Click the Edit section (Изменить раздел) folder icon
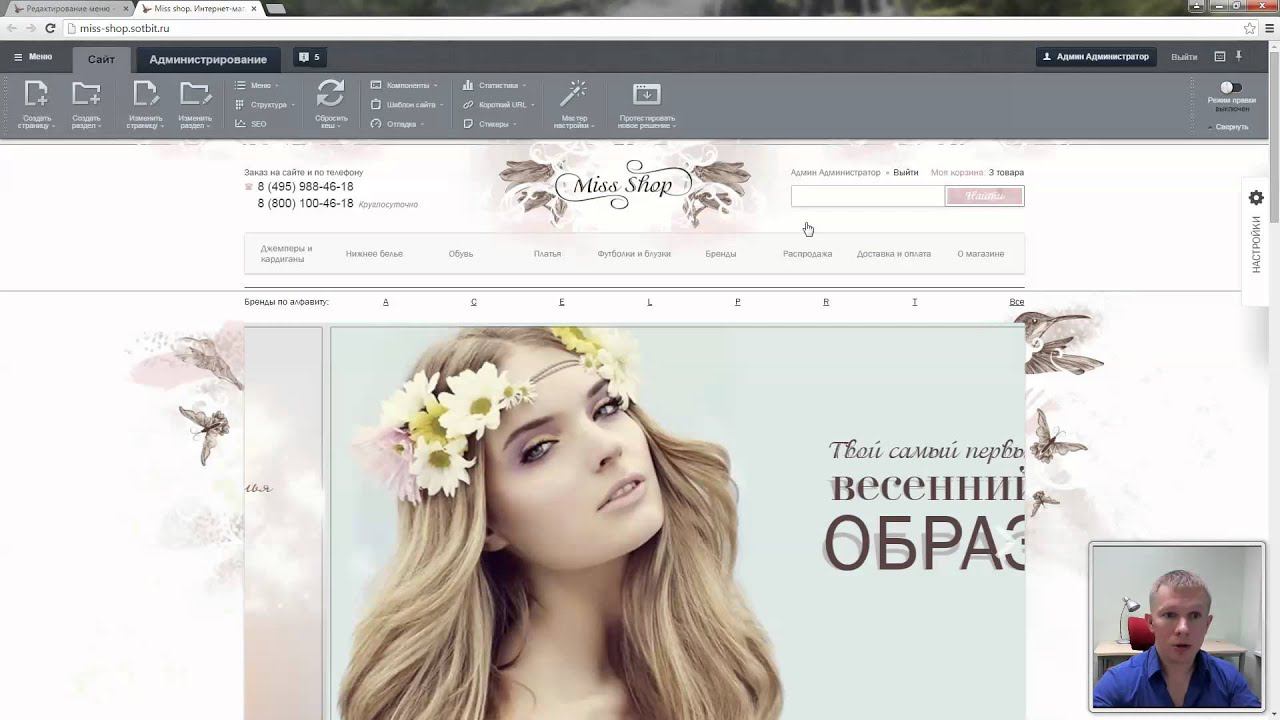The height and width of the screenshot is (720, 1280). click(195, 94)
